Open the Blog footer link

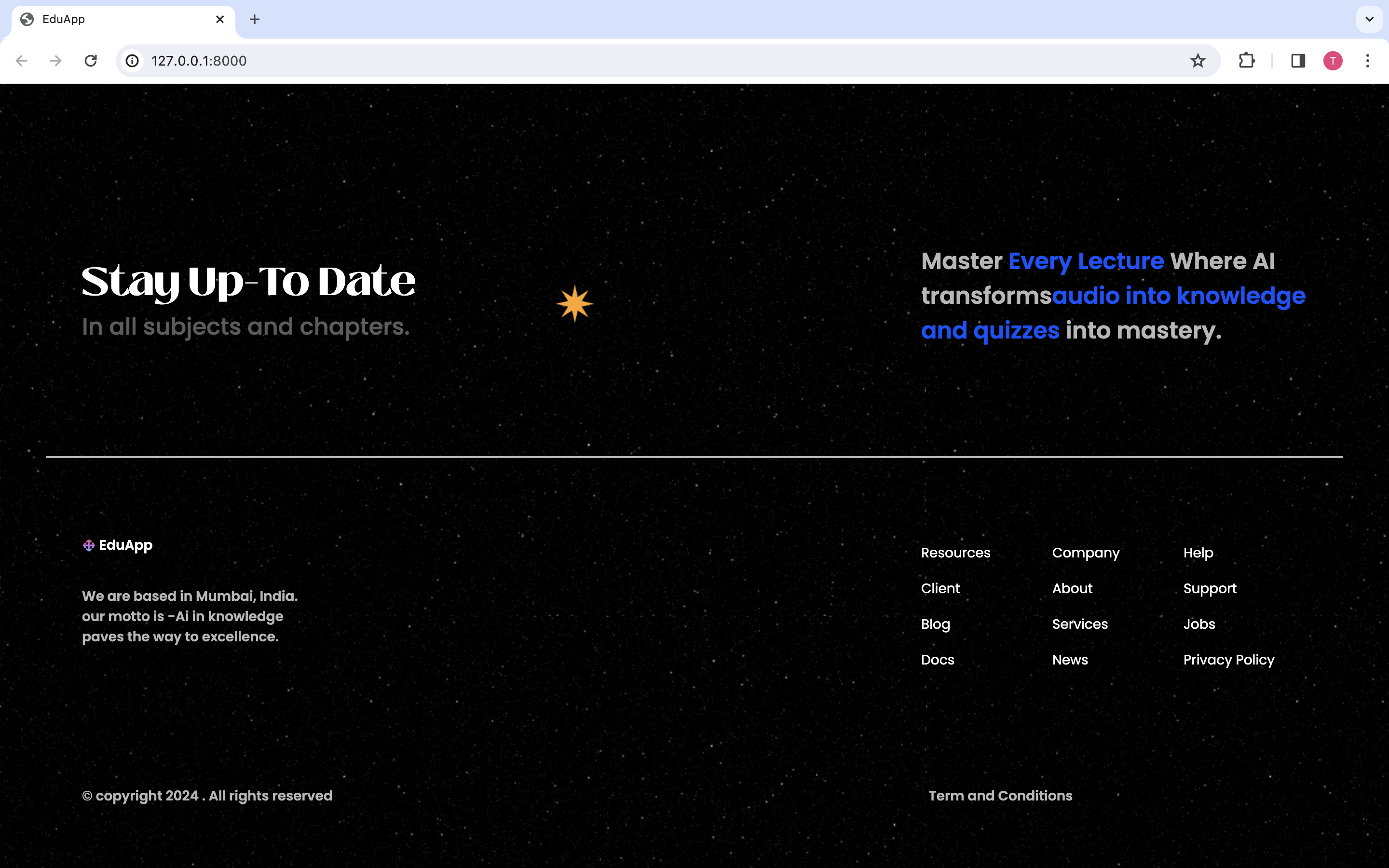click(935, 624)
